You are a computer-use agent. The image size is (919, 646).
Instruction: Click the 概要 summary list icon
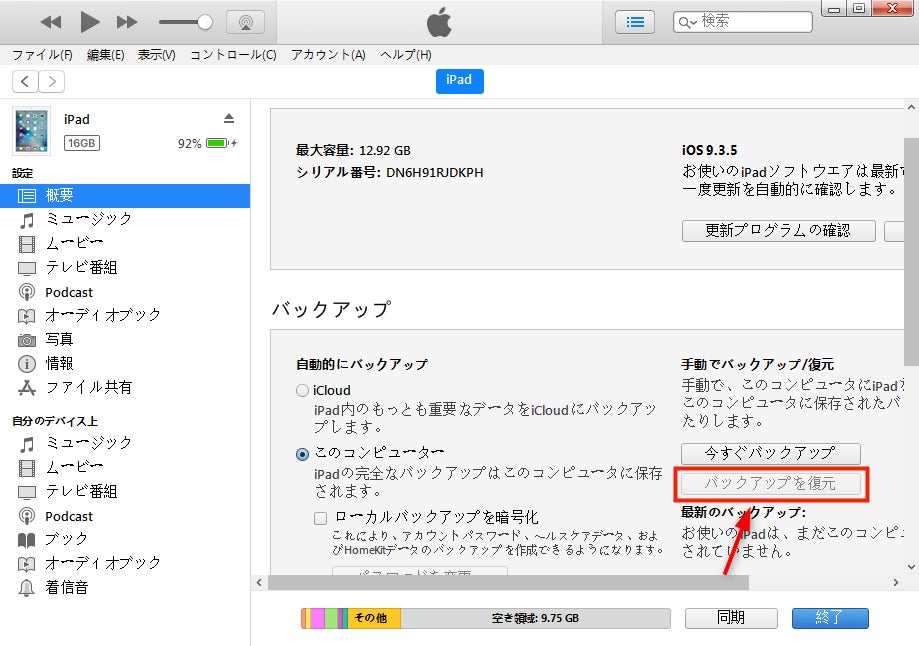point(27,196)
